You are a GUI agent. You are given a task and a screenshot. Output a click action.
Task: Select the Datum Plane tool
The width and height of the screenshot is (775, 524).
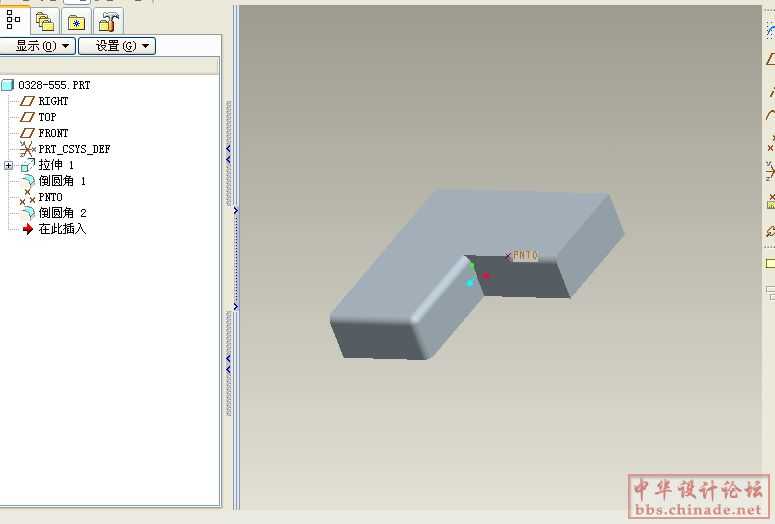770,59
